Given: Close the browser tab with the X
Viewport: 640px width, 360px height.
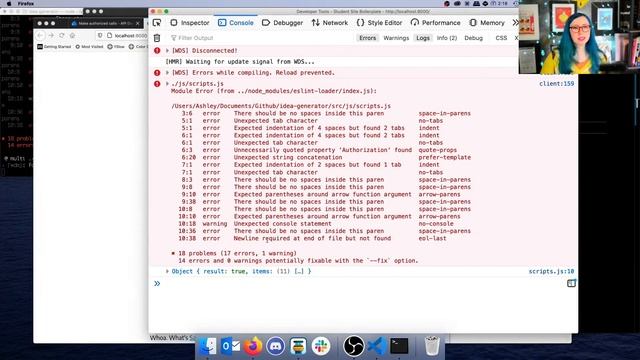Looking at the screenshot, I should pyautogui.click(x=138, y=23).
